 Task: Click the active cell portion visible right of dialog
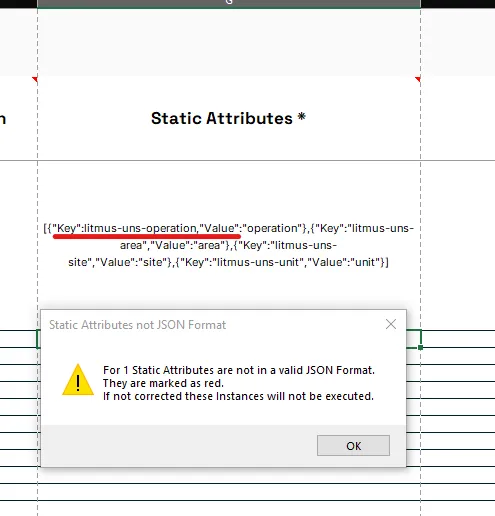[414, 339]
